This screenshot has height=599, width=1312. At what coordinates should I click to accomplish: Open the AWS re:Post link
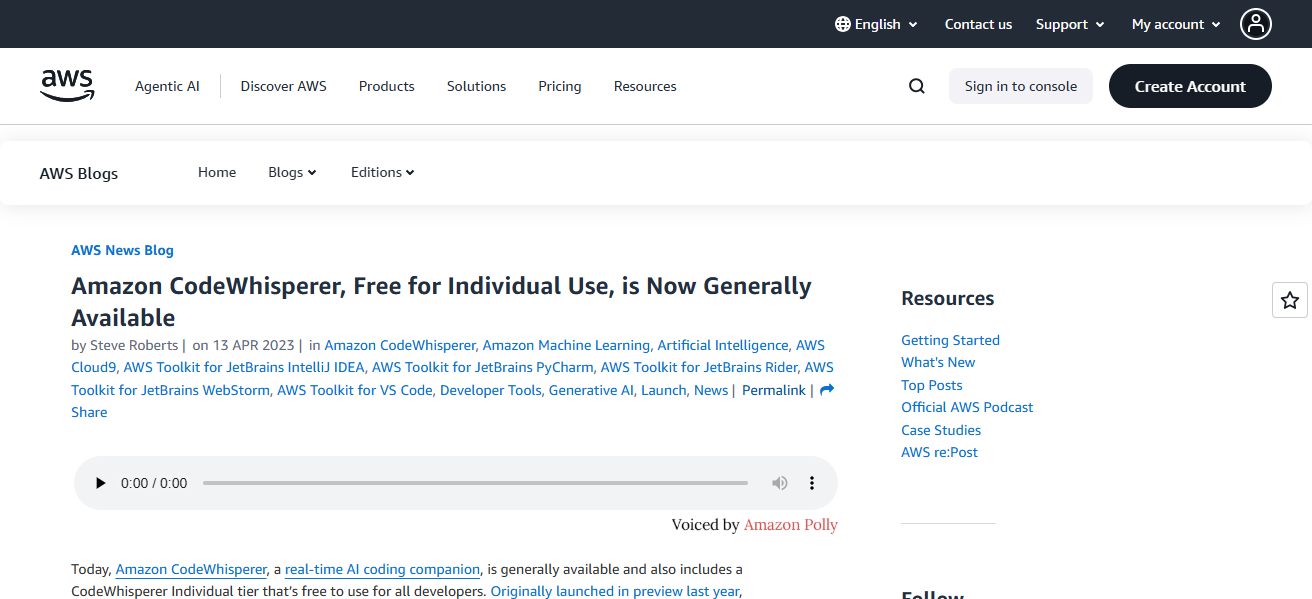pyautogui.click(x=939, y=452)
